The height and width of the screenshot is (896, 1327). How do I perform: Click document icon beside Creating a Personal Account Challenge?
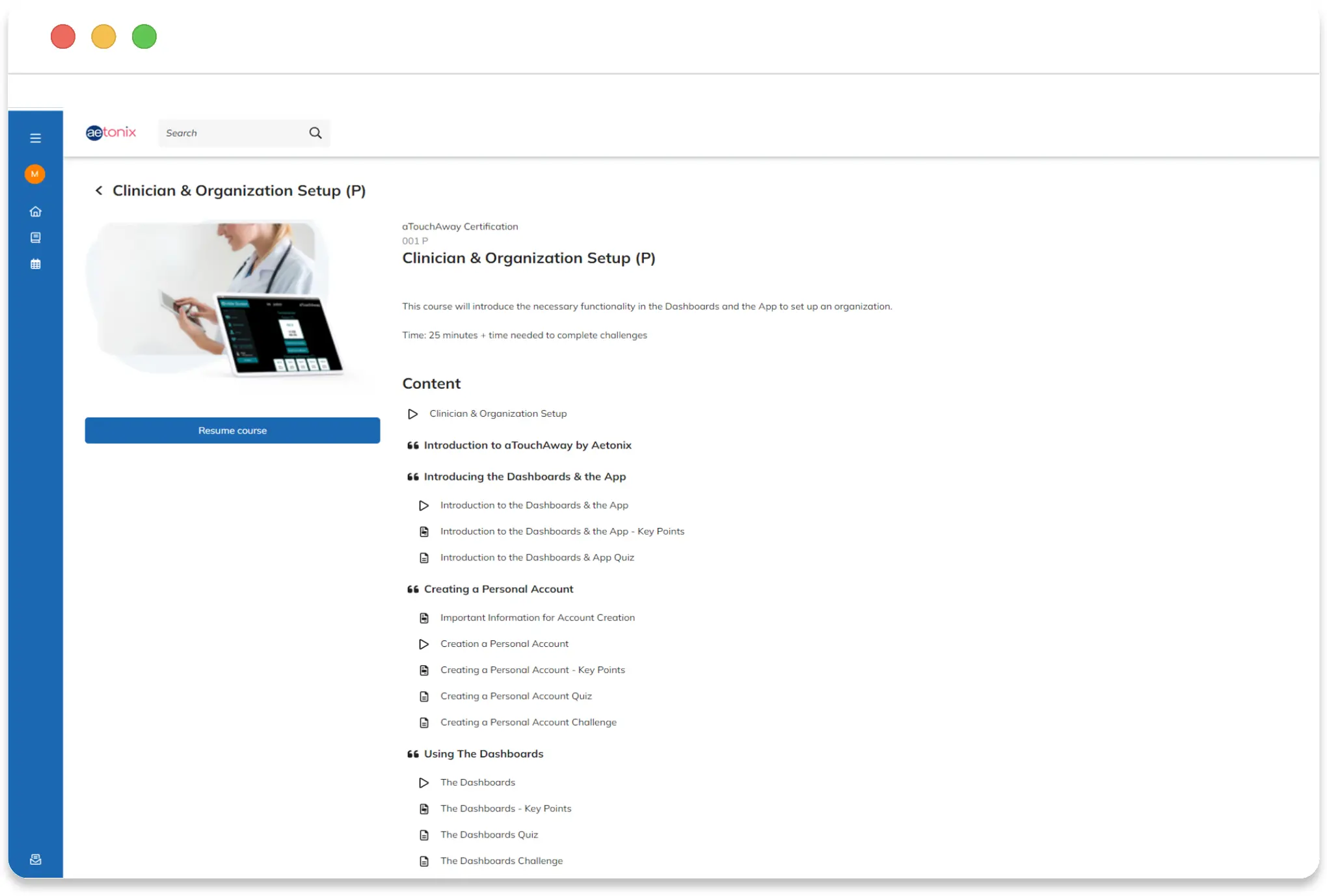coord(423,722)
